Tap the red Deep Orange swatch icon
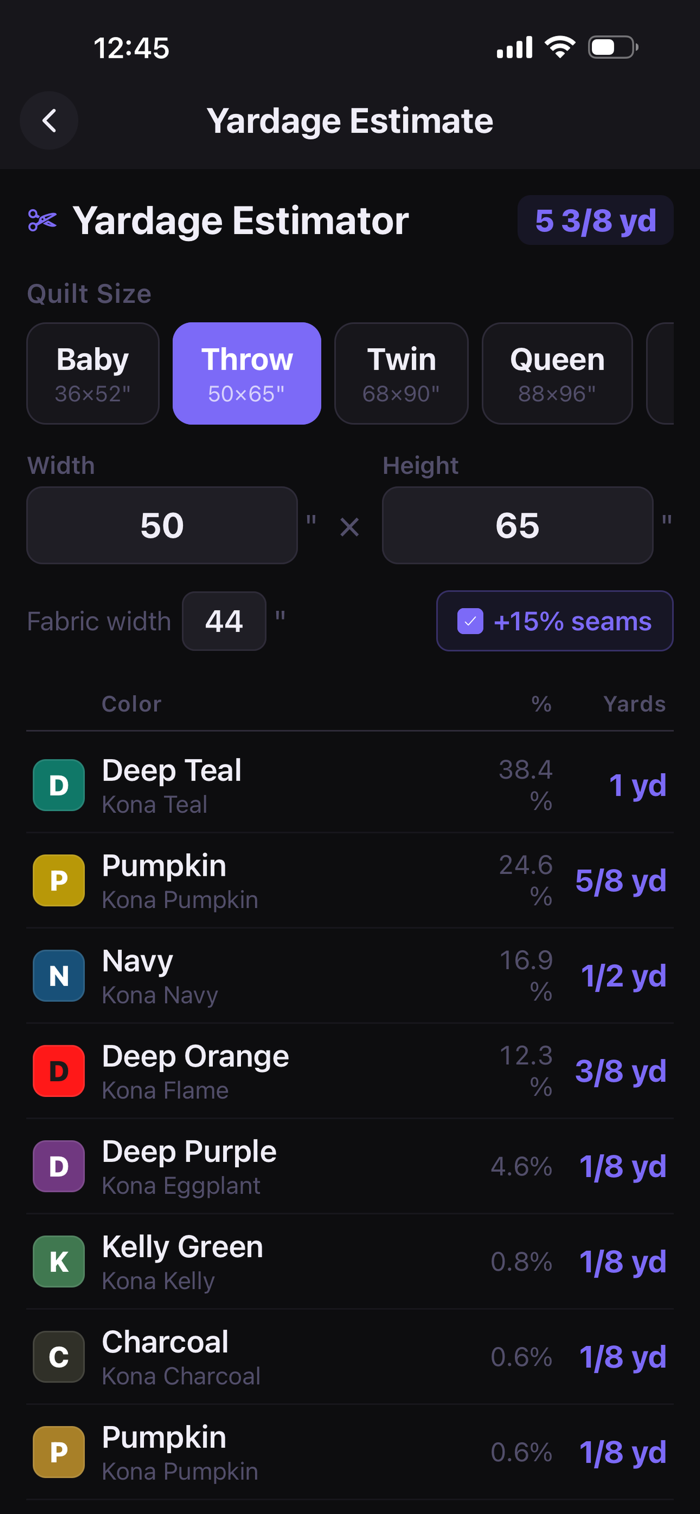The image size is (700, 1514). [59, 1071]
